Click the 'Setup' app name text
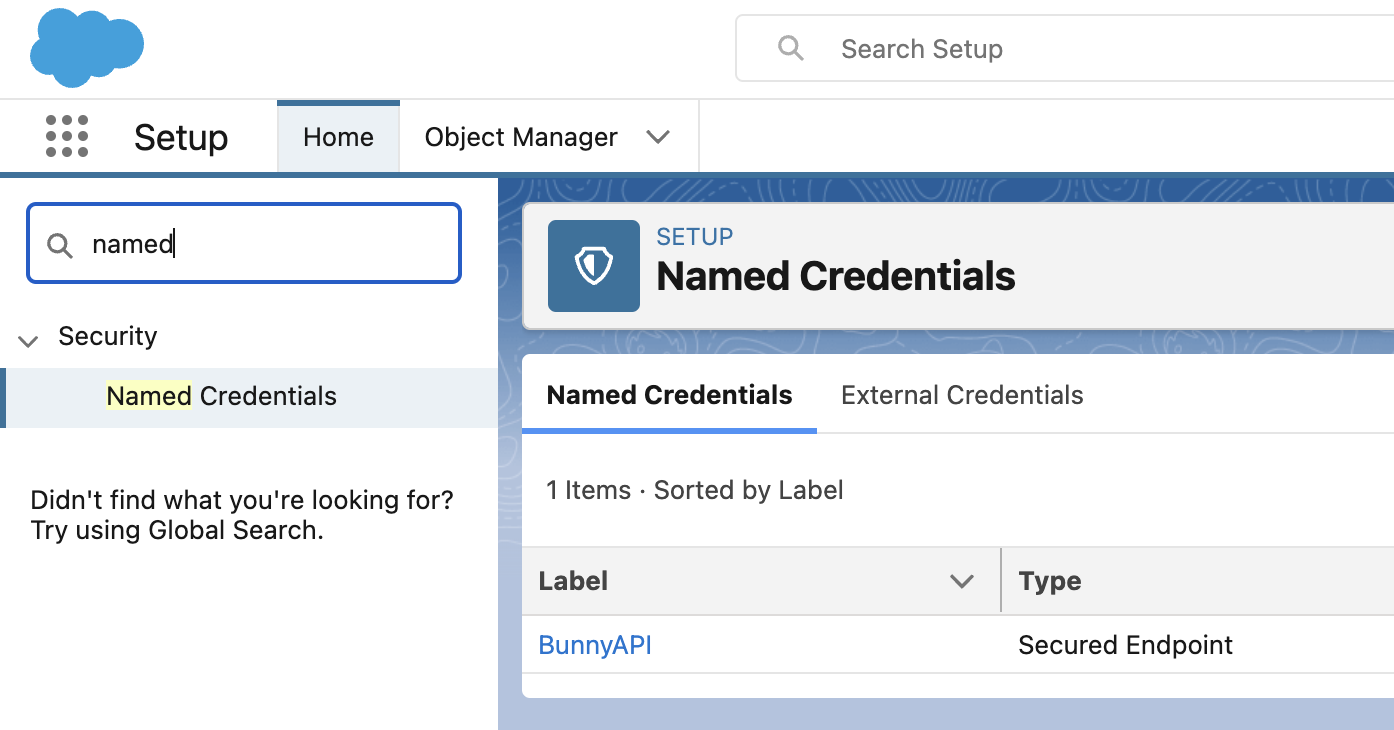Screen dimensions: 1394x730 181,137
